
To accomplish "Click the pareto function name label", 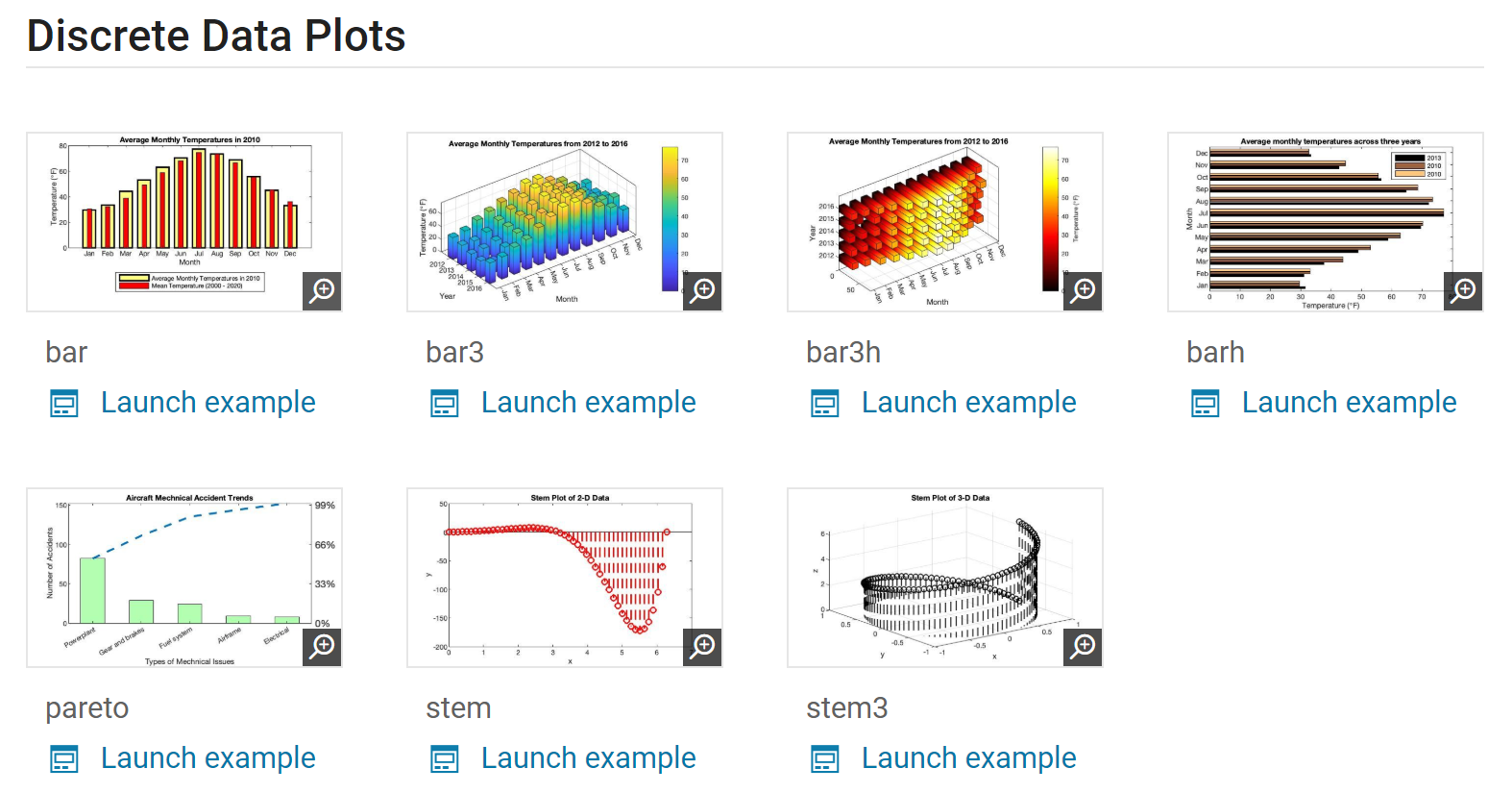I will click(86, 708).
